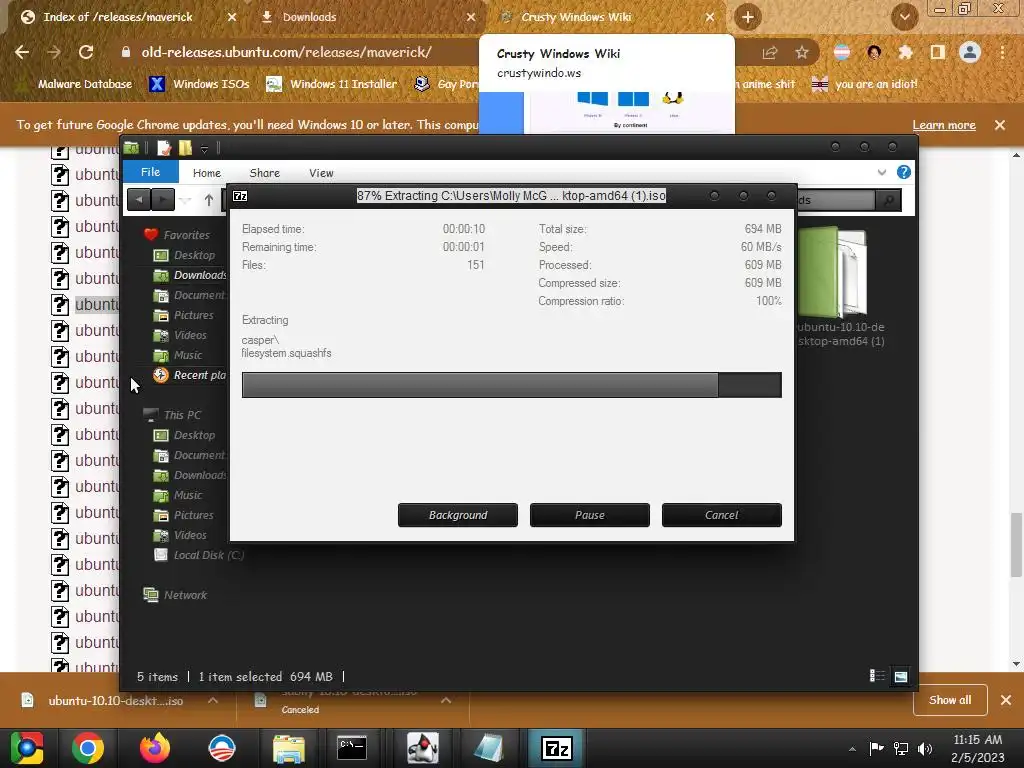Open the Canceled download item menu
The width and height of the screenshot is (1024, 768).
click(x=446, y=700)
